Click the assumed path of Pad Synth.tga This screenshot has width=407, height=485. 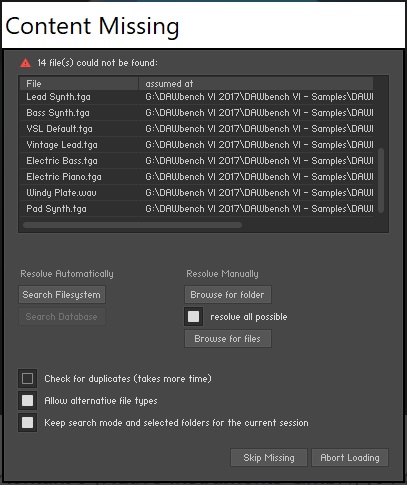click(x=259, y=209)
